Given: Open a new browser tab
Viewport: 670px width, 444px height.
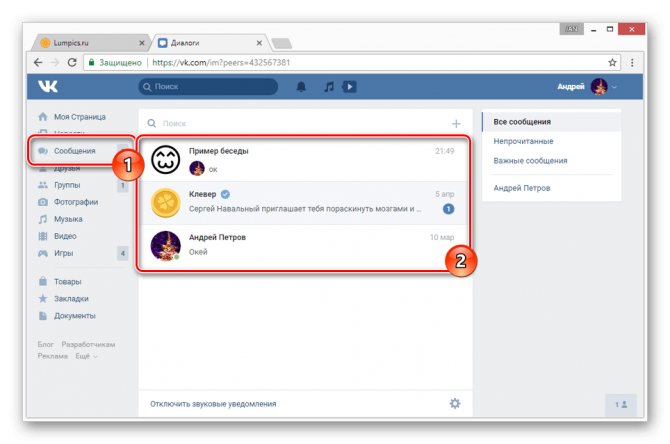Looking at the screenshot, I should click(x=282, y=43).
